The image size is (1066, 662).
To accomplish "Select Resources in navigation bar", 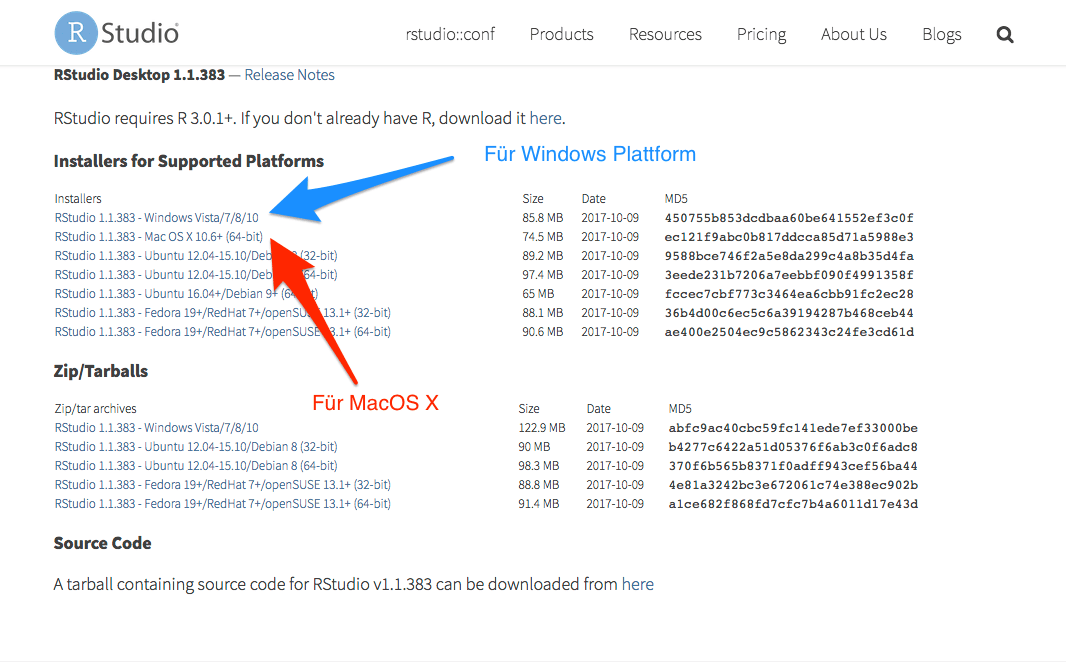I will 665,34.
